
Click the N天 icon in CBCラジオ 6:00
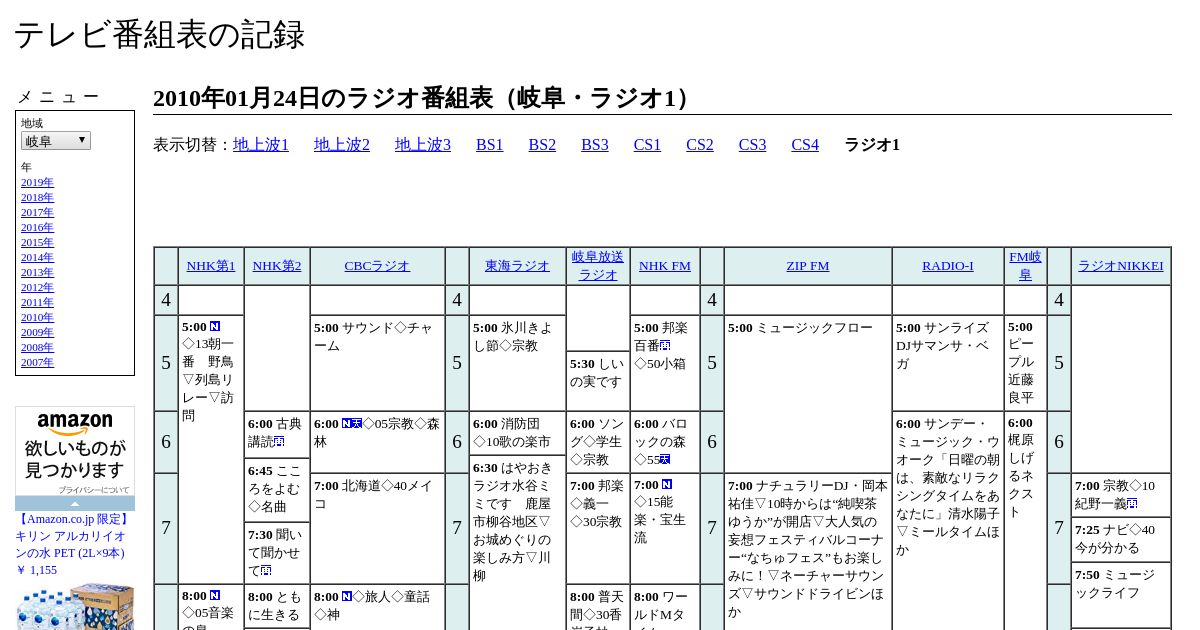[x=352, y=424]
